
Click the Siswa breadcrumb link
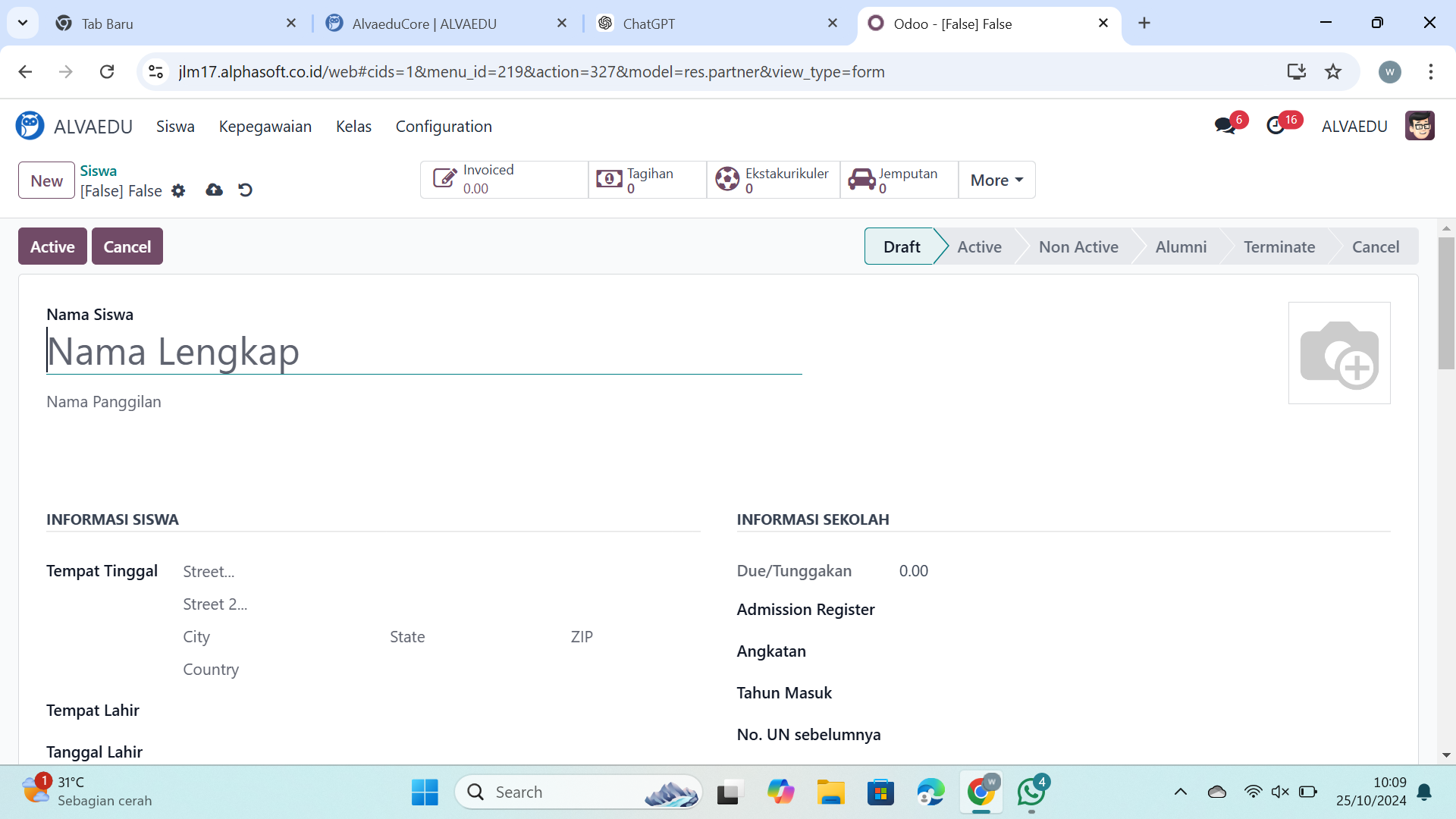[x=98, y=171]
